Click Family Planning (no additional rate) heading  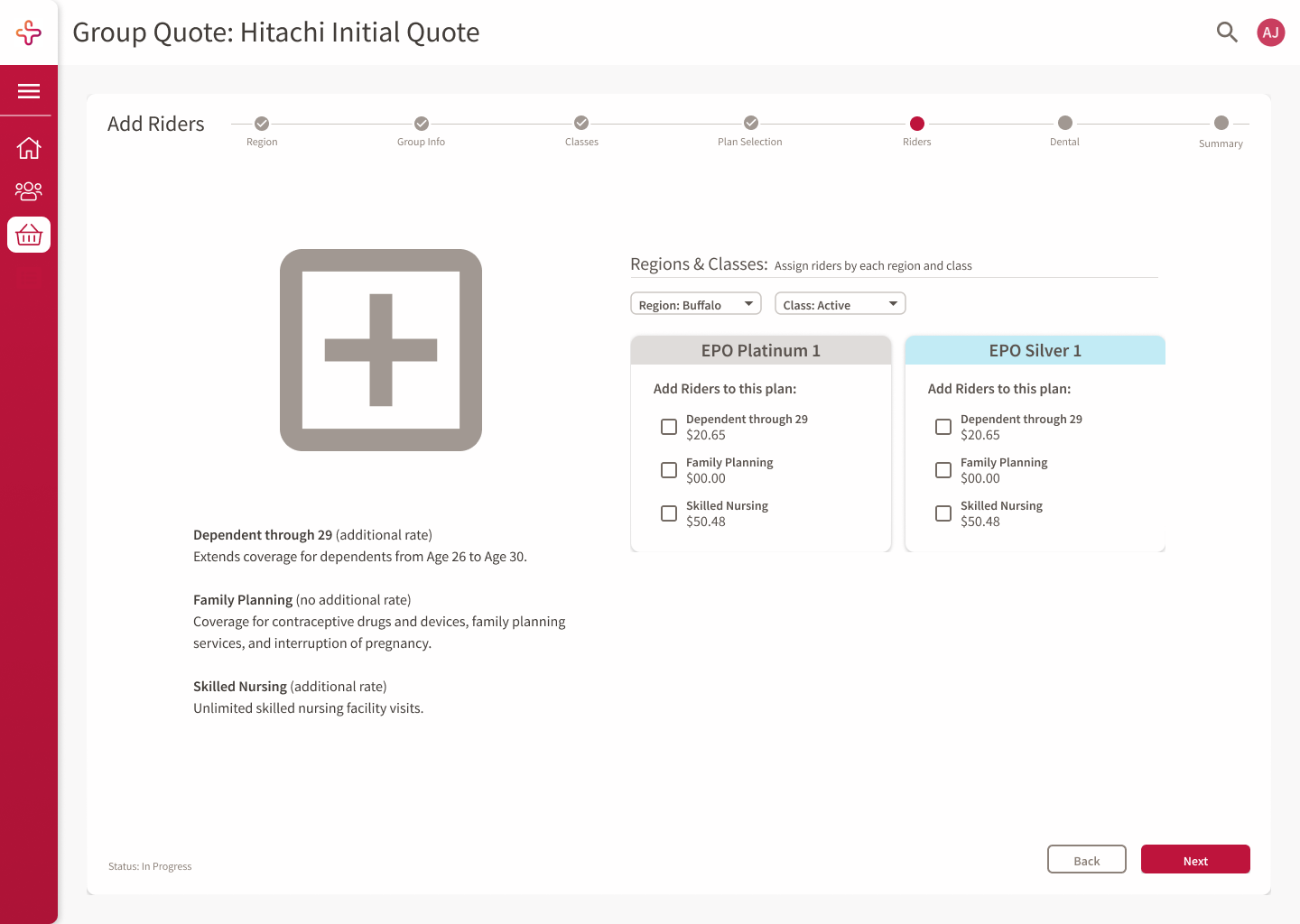(302, 600)
